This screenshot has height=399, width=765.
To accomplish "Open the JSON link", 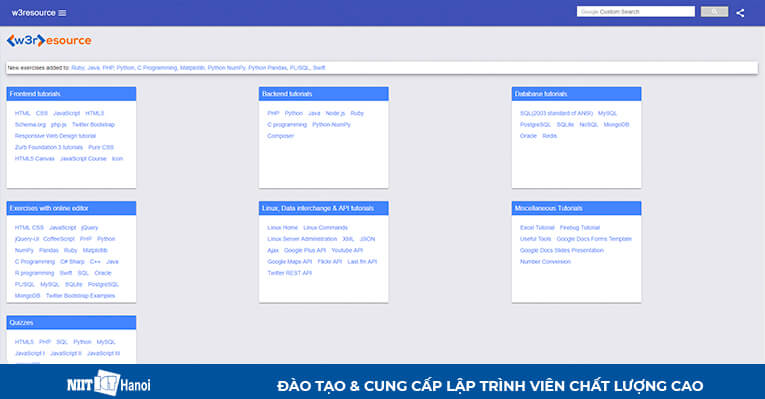I will pyautogui.click(x=367, y=239).
